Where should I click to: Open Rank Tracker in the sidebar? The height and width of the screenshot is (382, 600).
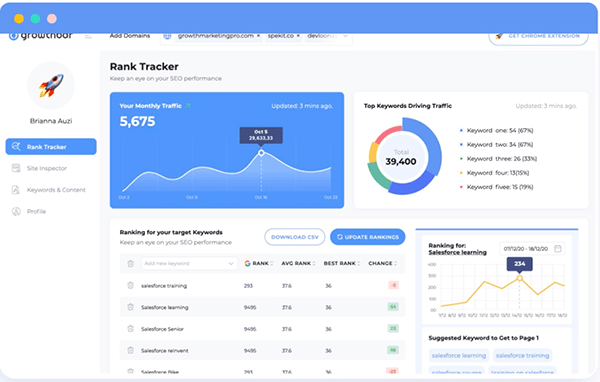coord(51,147)
